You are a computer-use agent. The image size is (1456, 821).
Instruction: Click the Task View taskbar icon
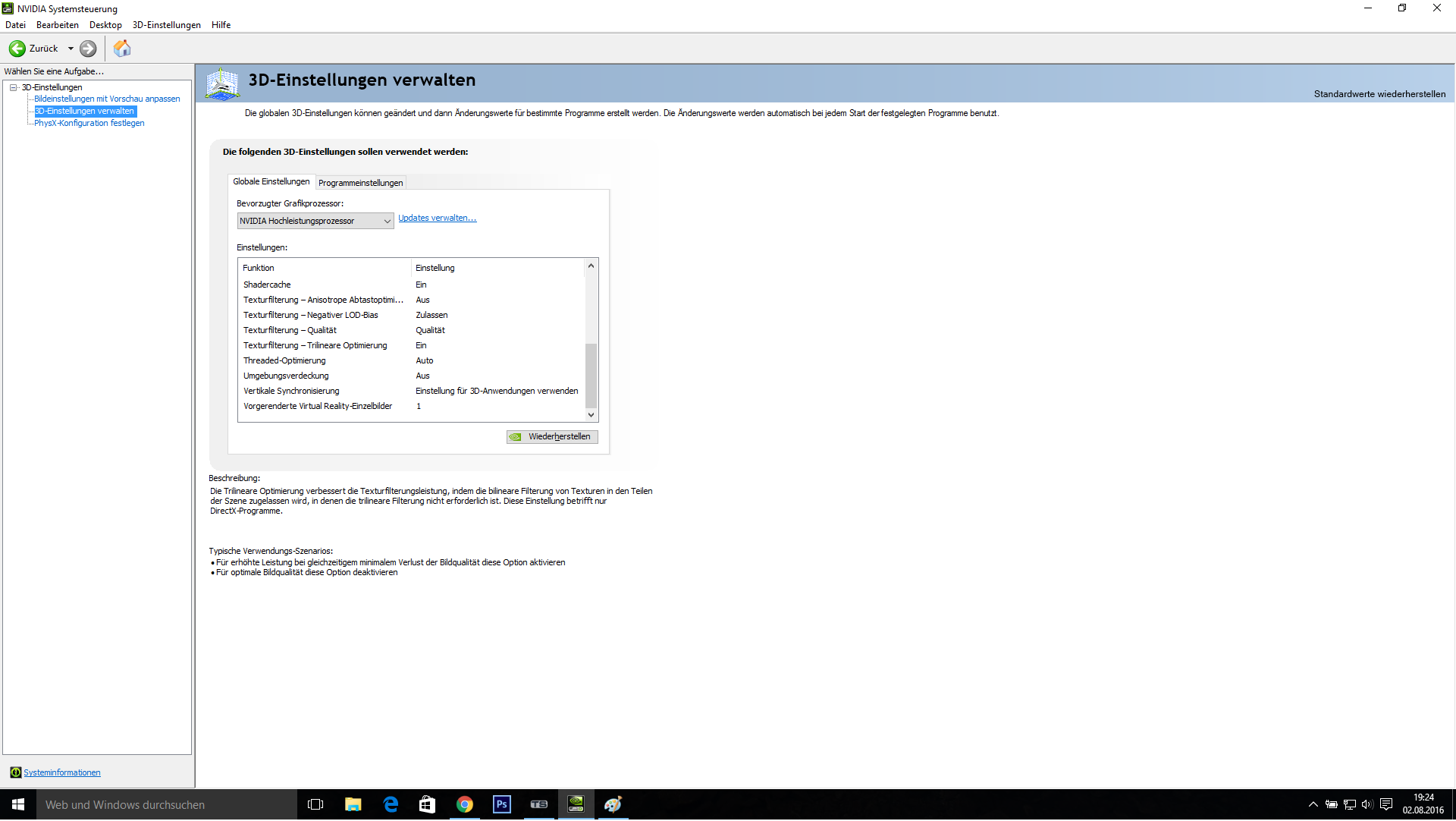click(315, 805)
